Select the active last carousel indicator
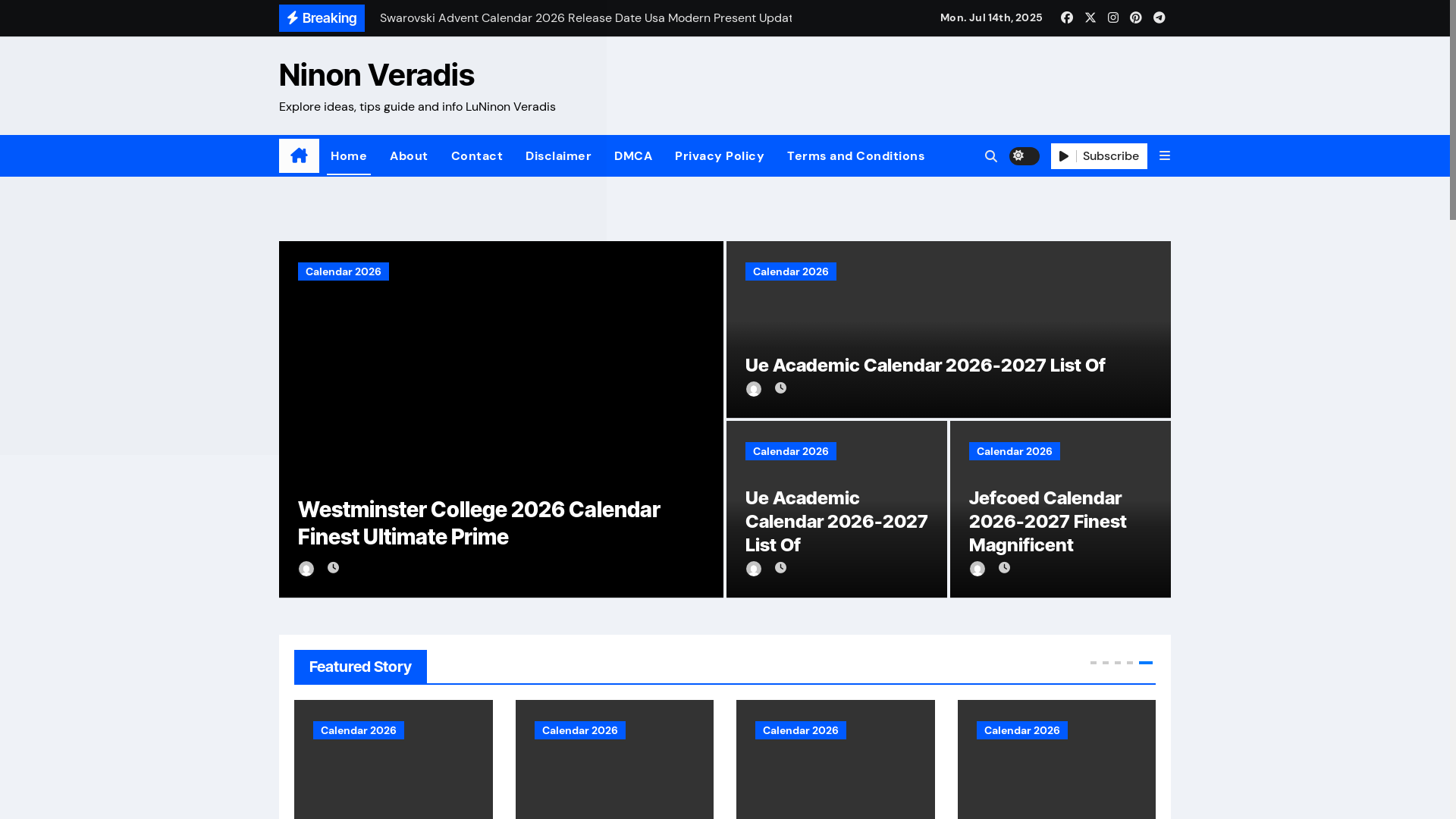Screen dimensions: 1456x819 [1146, 663]
